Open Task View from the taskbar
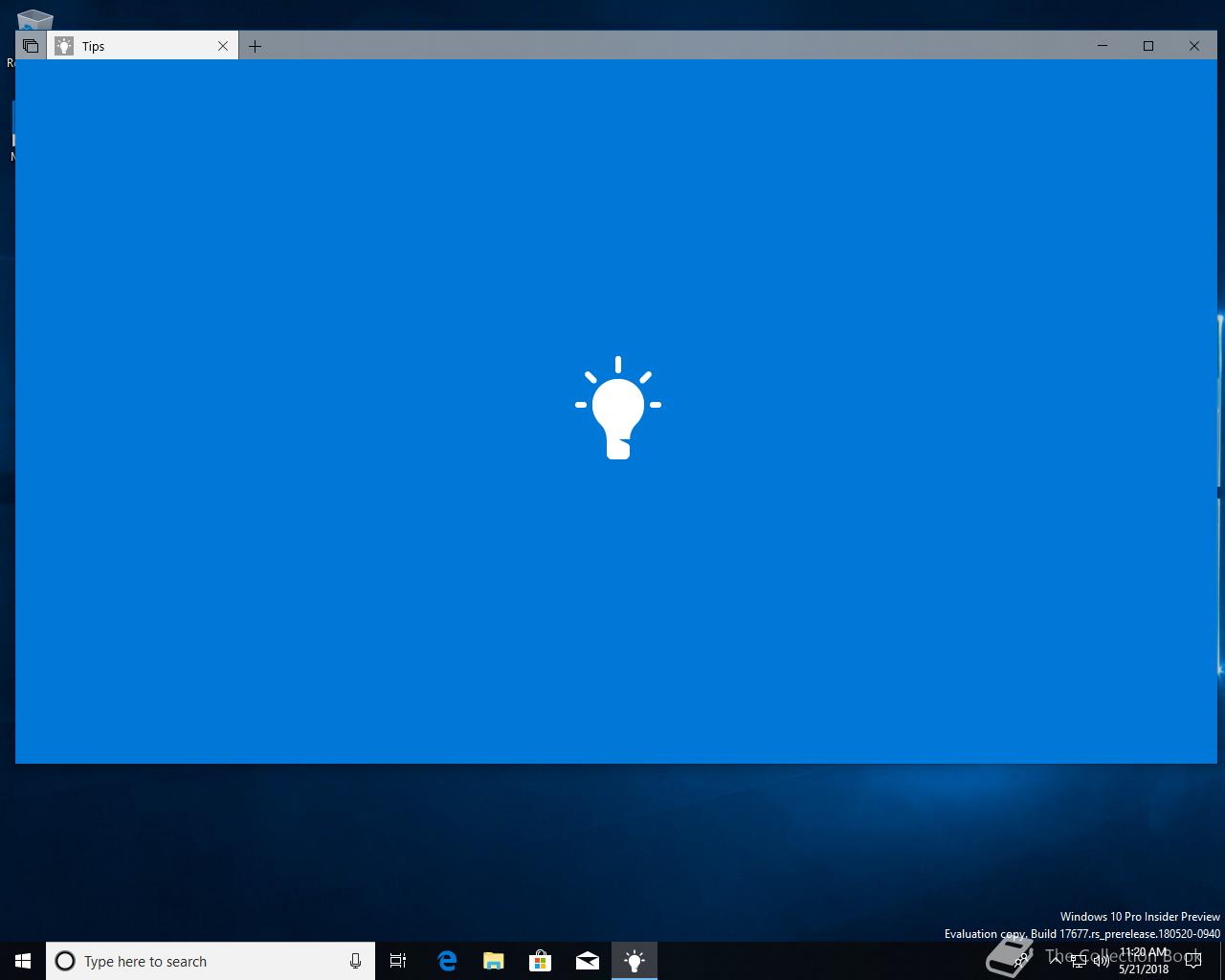The image size is (1225, 980). pos(398,961)
